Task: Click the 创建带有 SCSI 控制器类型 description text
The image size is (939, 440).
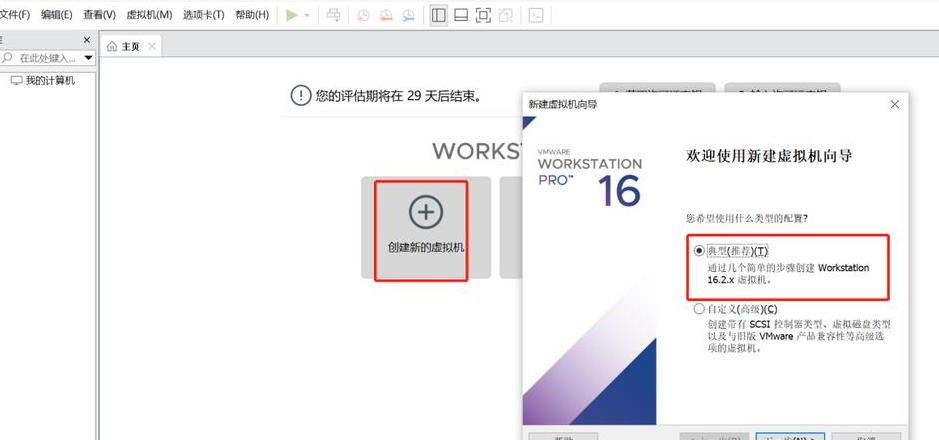Action: [x=799, y=336]
